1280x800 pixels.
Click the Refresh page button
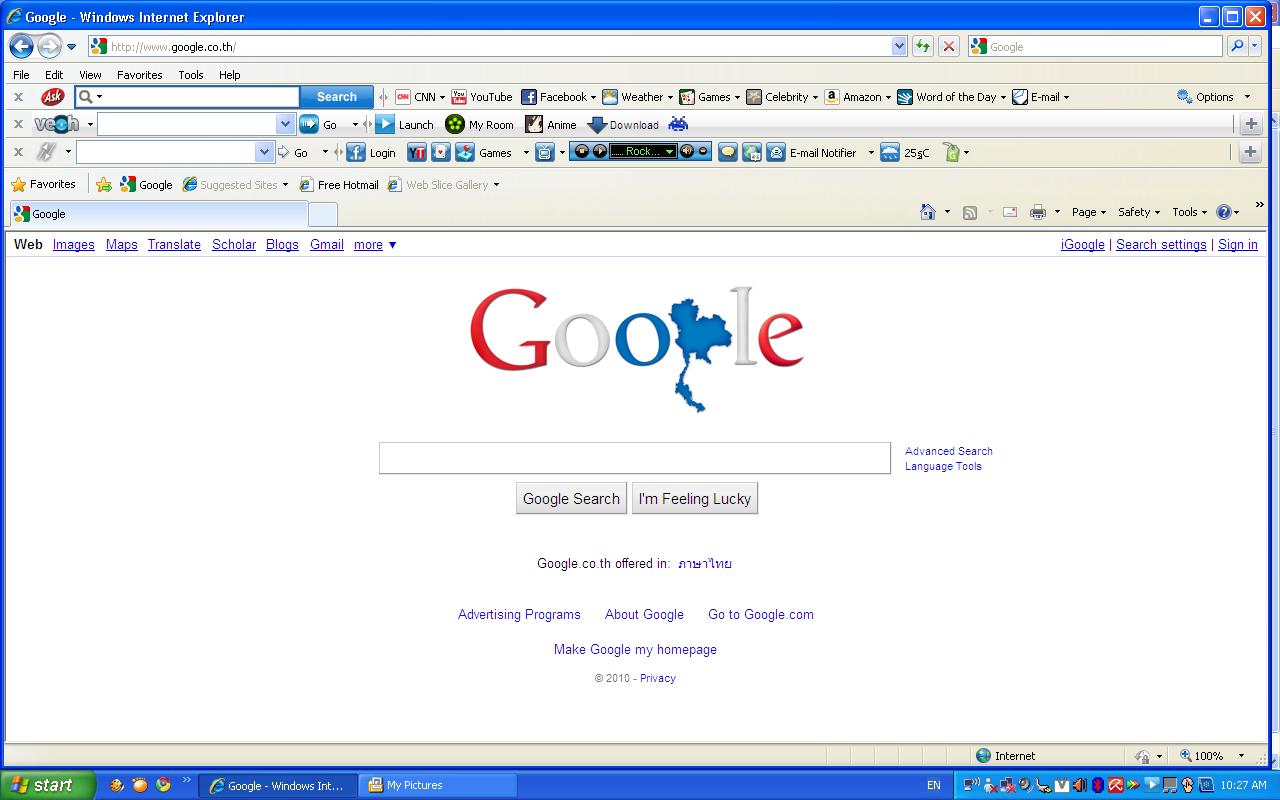point(923,46)
